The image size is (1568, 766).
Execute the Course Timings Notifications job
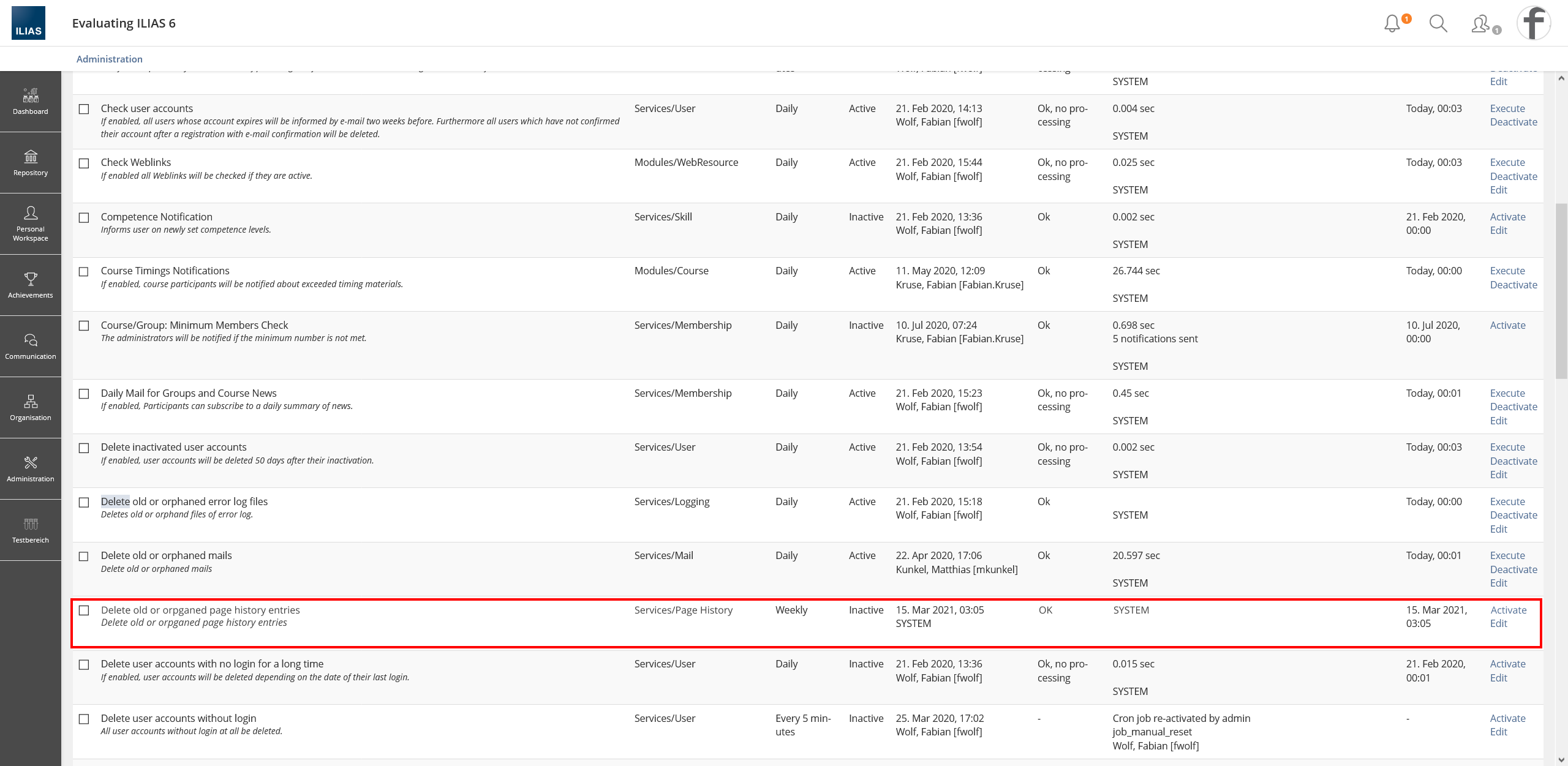point(1507,271)
